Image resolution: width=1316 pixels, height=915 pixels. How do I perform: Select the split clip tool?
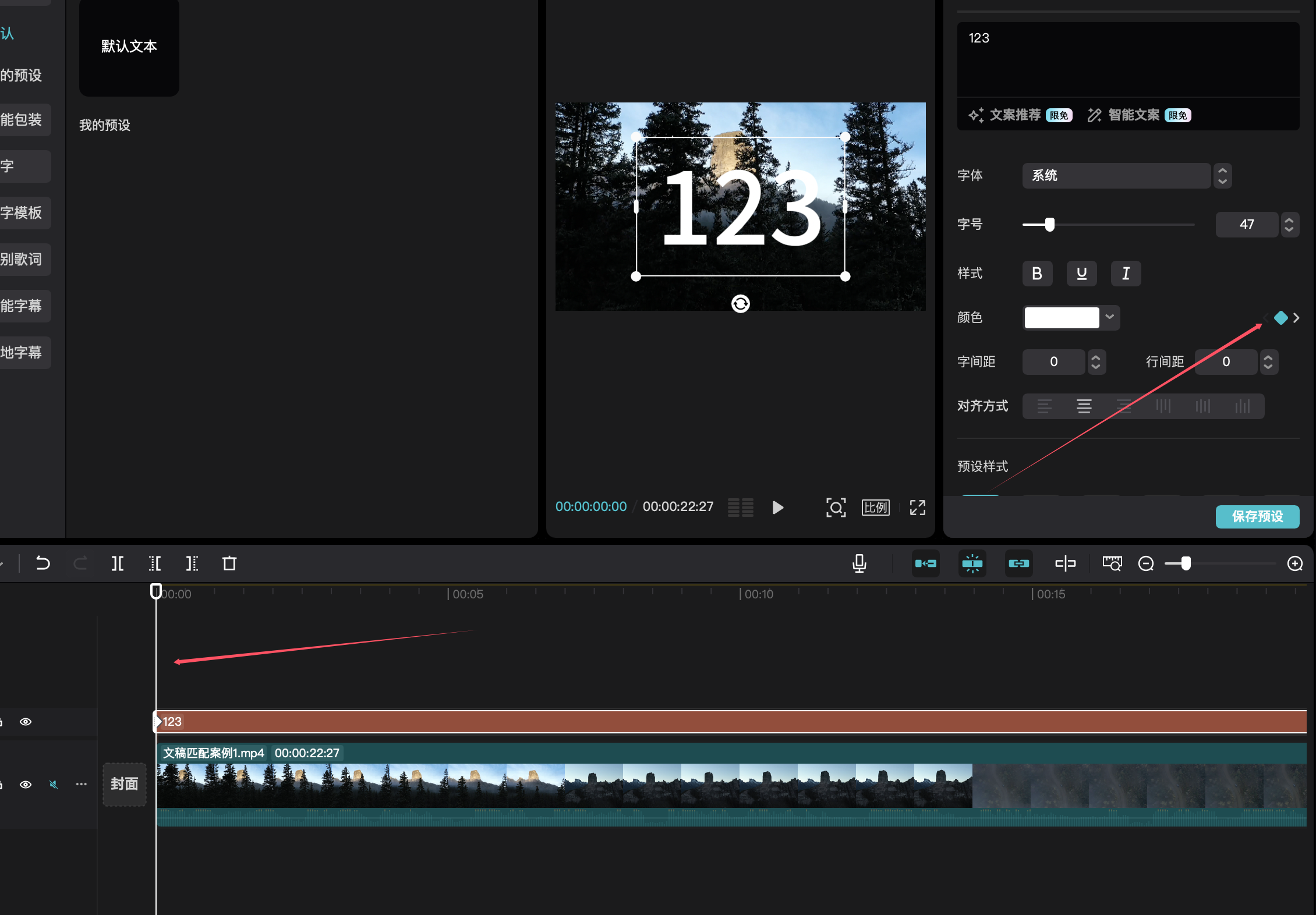(x=118, y=563)
